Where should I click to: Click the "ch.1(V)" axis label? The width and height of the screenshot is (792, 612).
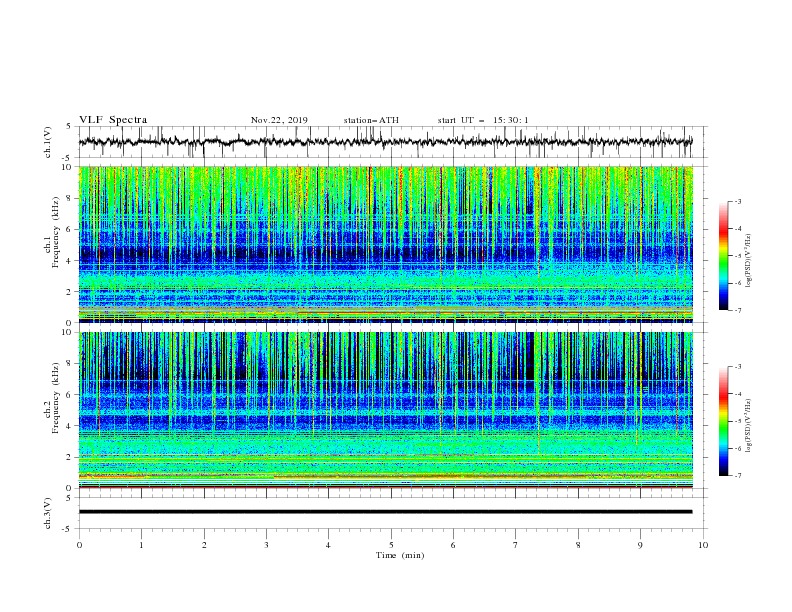48,142
